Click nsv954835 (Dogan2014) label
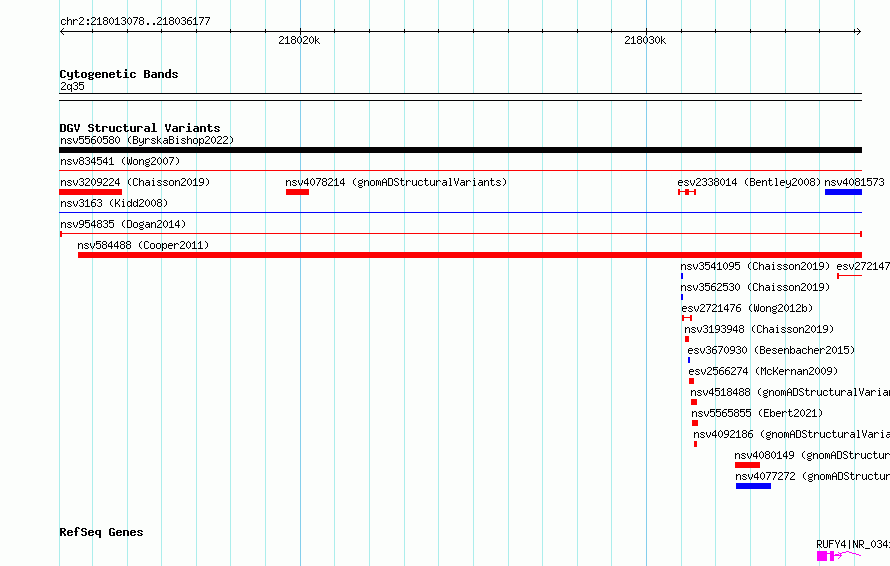This screenshot has width=890, height=566. pyautogui.click(x=123, y=224)
